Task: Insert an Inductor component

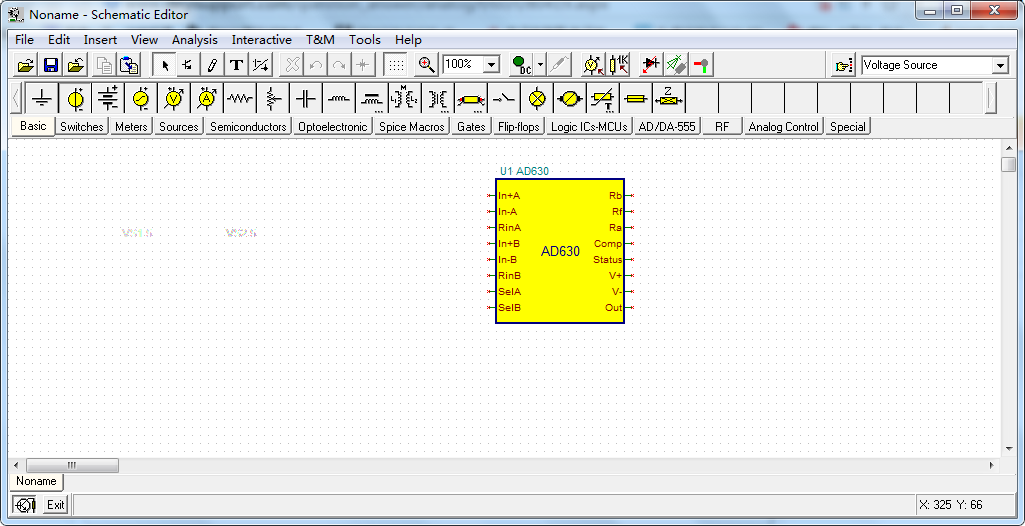Action: pos(339,99)
